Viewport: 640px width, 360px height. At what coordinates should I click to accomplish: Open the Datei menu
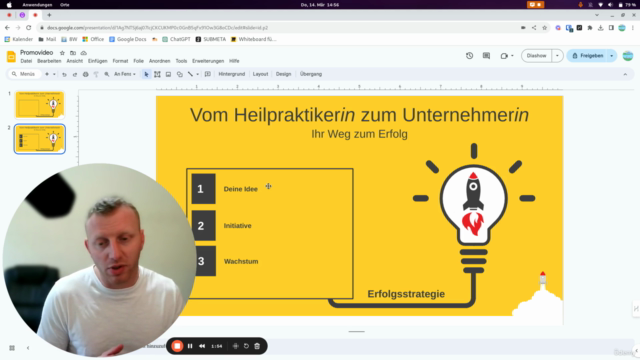pos(26,61)
